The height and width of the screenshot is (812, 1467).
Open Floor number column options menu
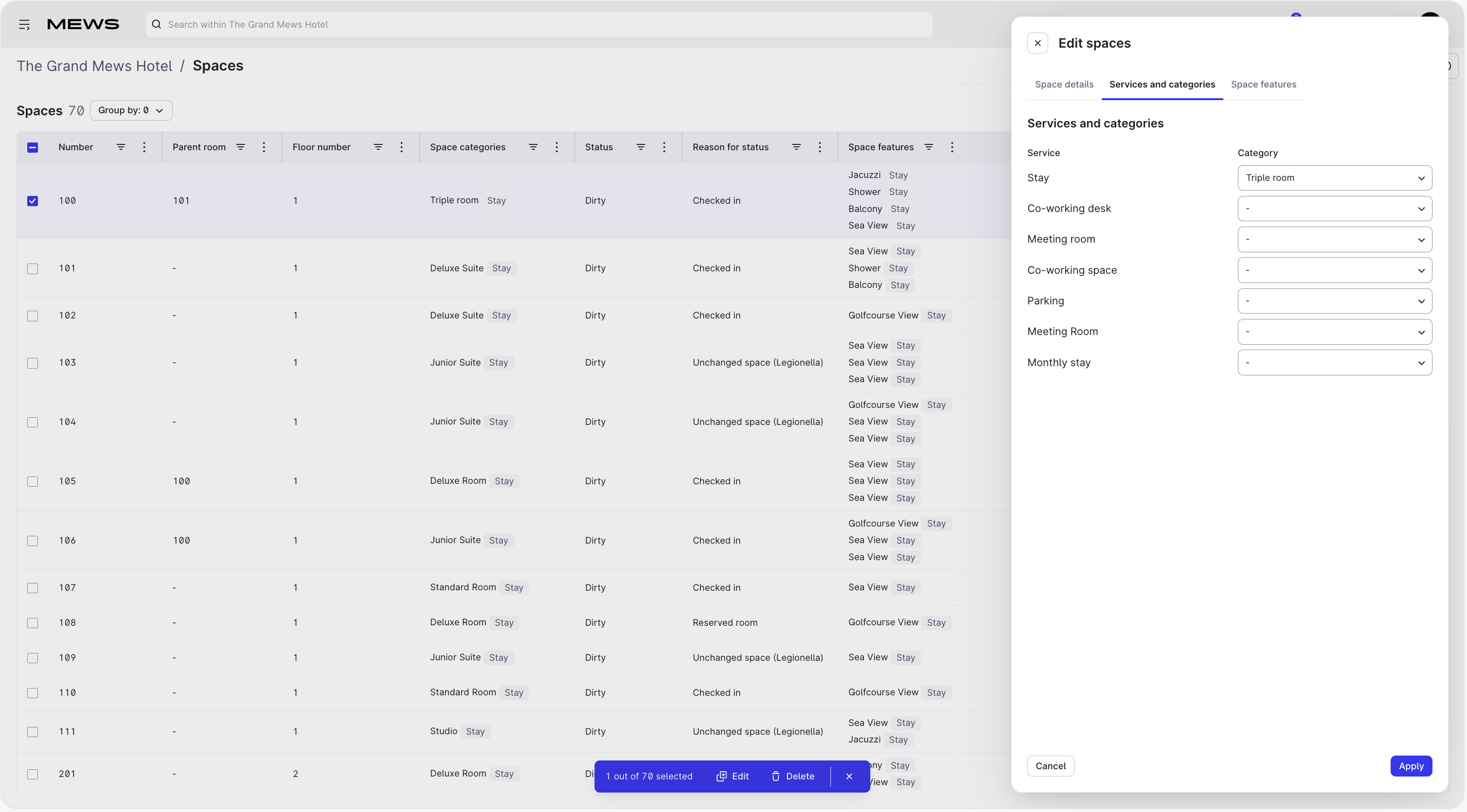(401, 147)
